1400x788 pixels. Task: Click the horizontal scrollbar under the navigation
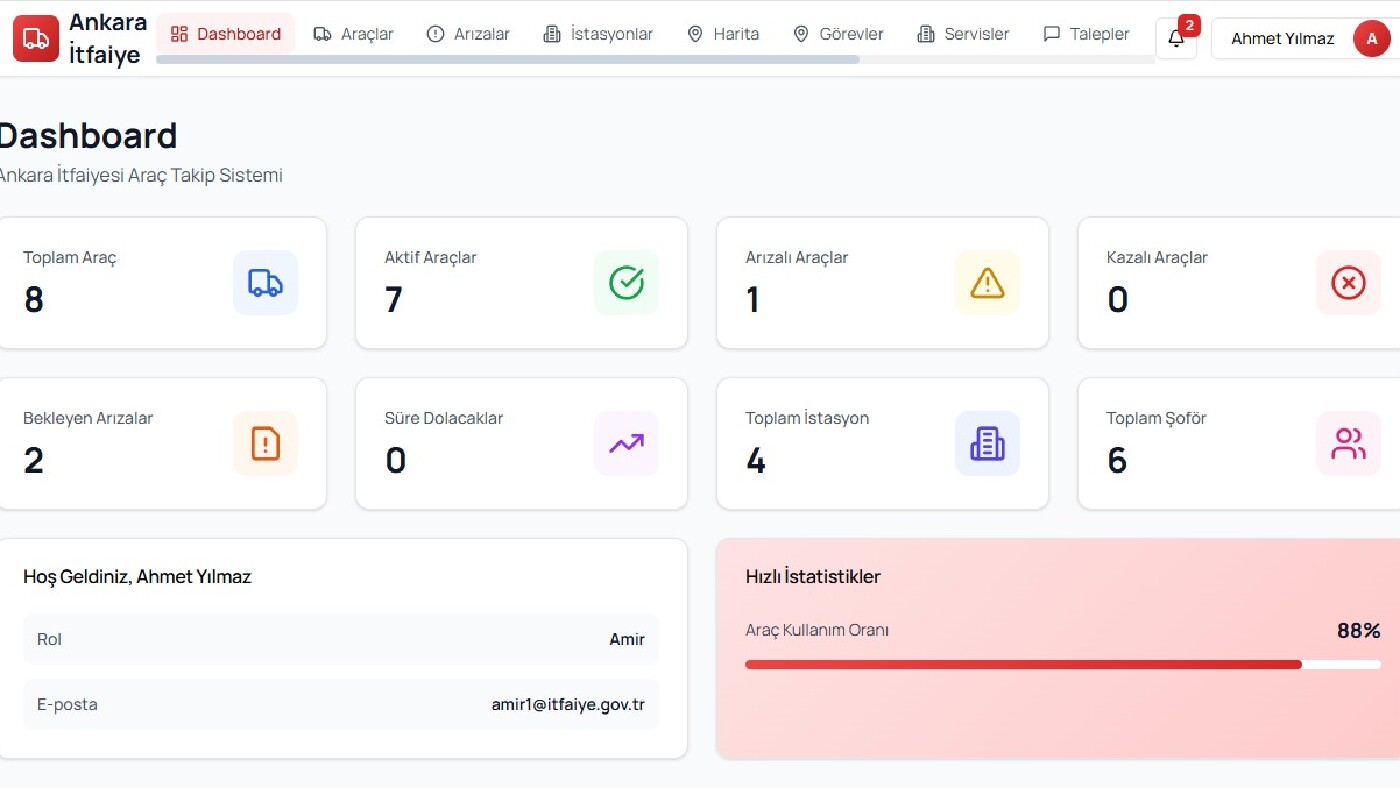click(508, 59)
